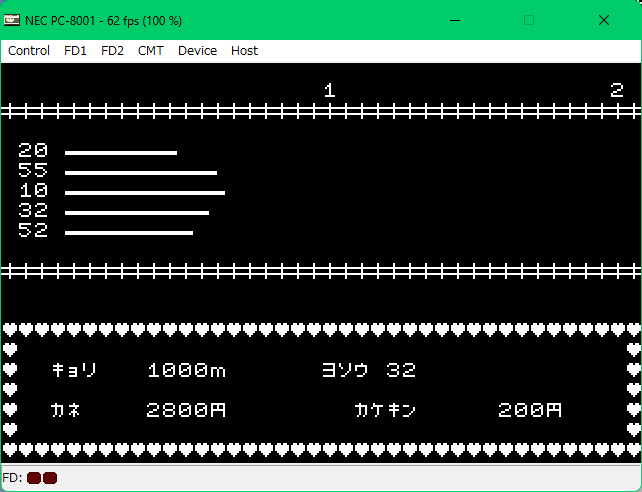Open the Device menu

[197, 51]
